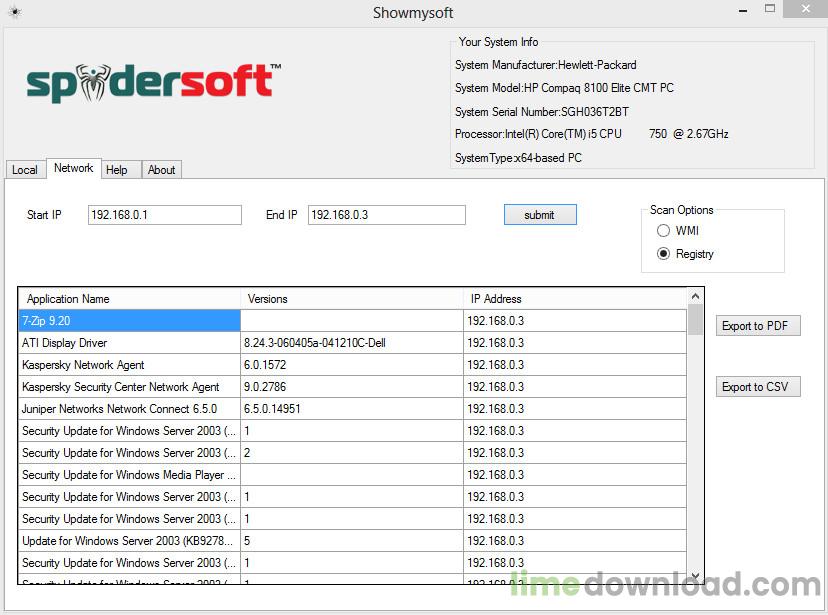Image resolution: width=828 pixels, height=615 pixels.
Task: Click version cell 6.5.0.14951
Action: [352, 409]
